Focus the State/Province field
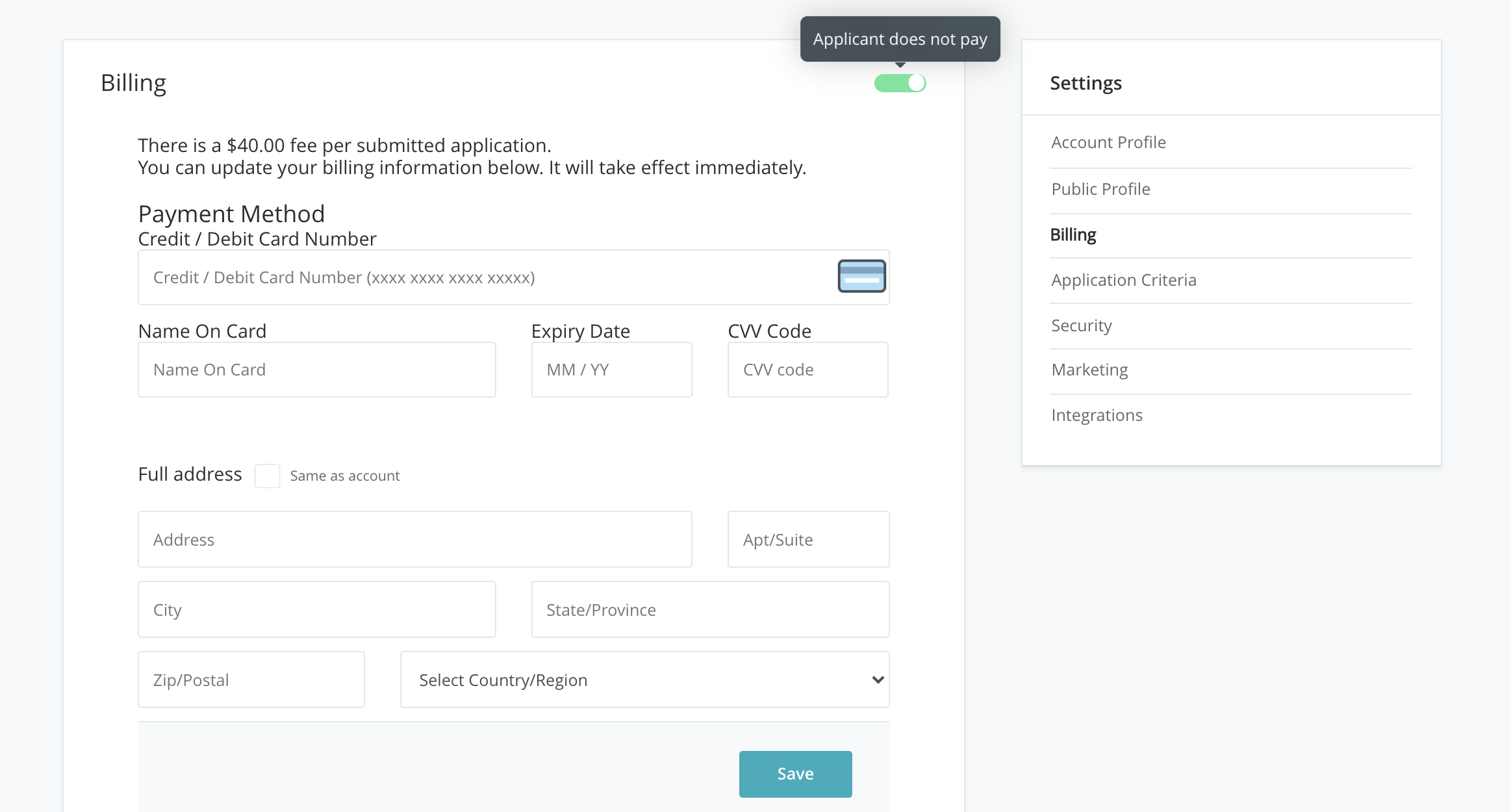1511x812 pixels. click(x=710, y=609)
